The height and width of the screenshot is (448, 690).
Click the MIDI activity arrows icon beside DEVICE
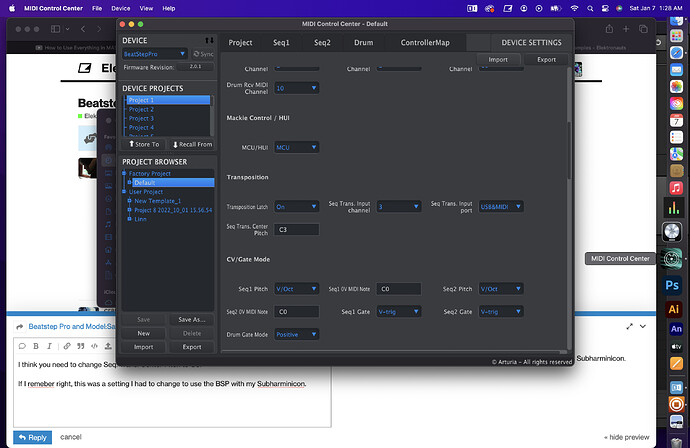(209, 40)
